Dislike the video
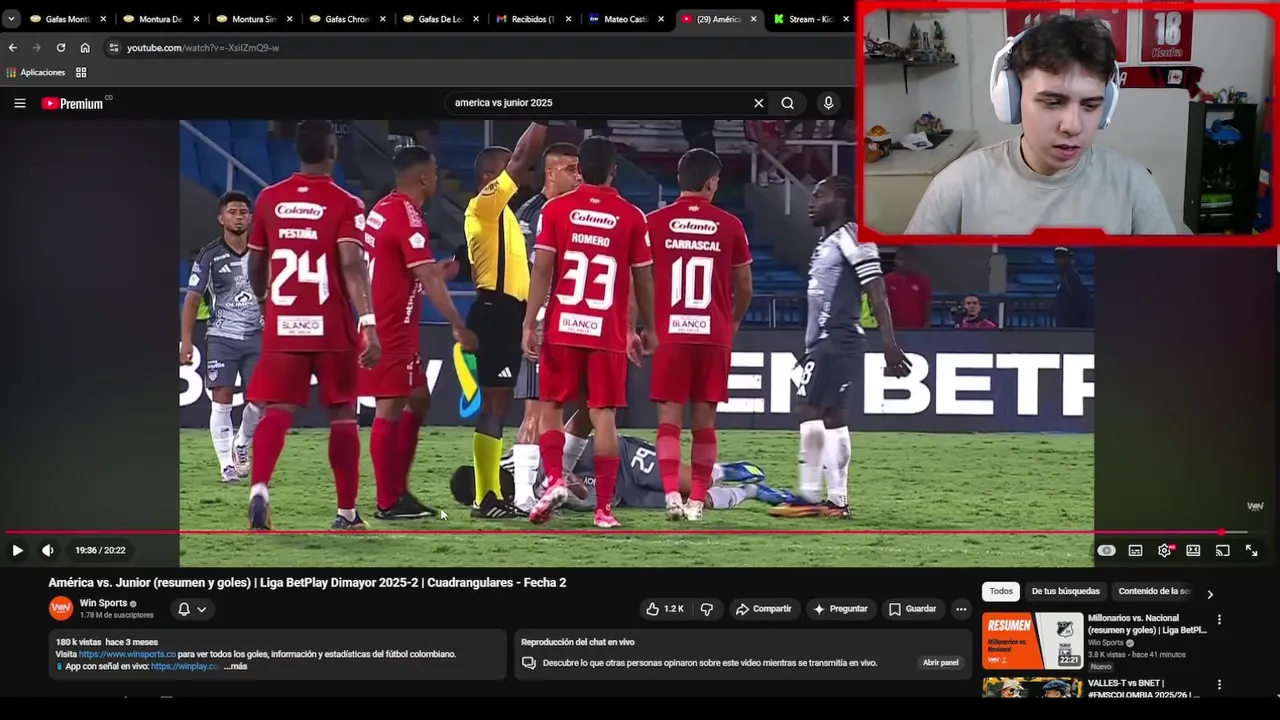The width and height of the screenshot is (1280, 720). [707, 609]
